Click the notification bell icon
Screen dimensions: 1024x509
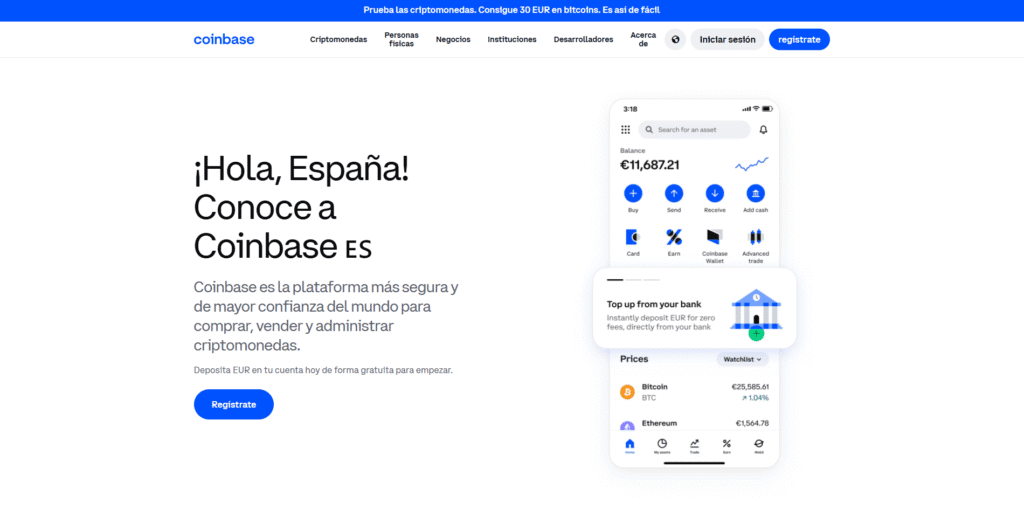pyautogui.click(x=764, y=130)
